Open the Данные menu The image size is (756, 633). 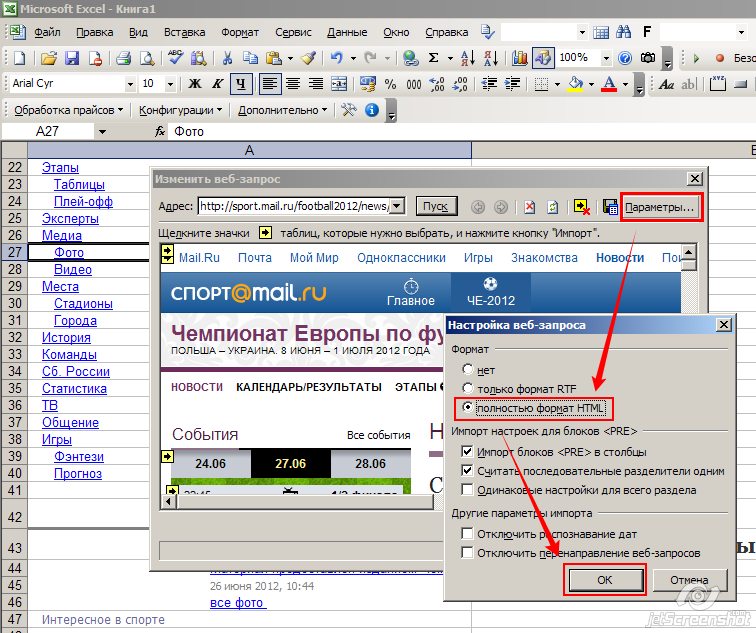[x=347, y=32]
